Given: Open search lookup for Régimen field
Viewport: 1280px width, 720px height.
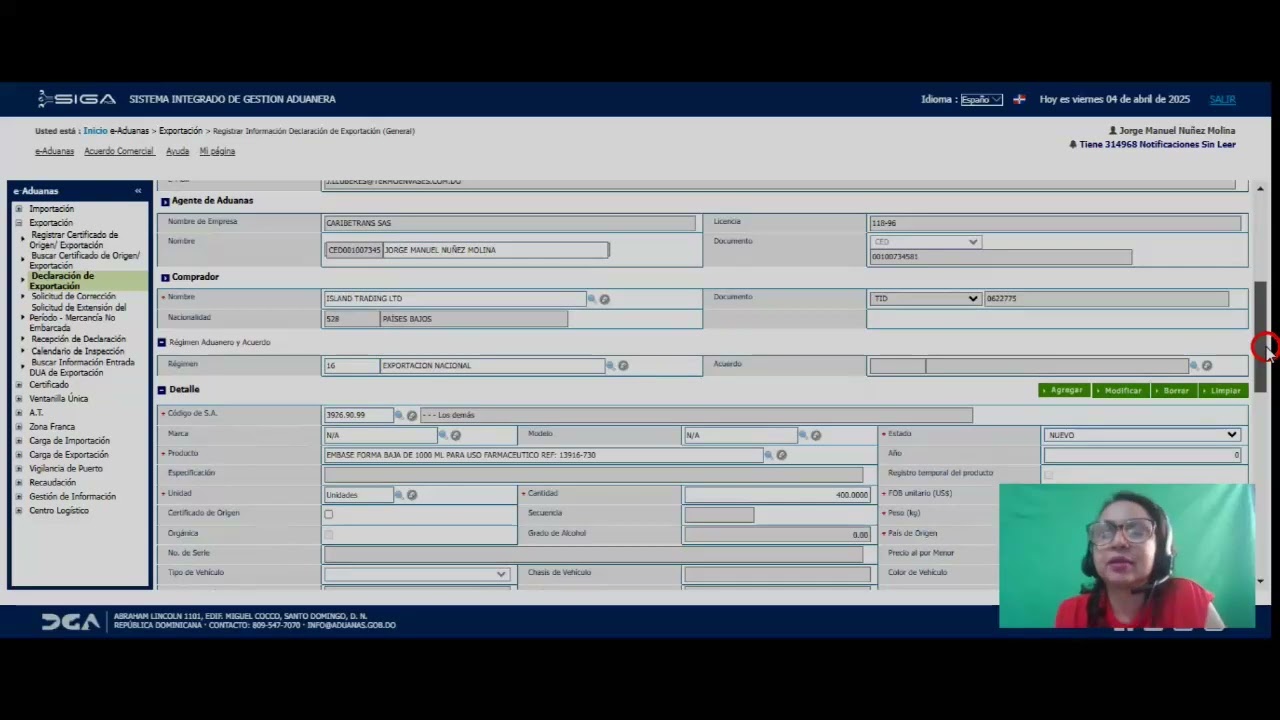Looking at the screenshot, I should pyautogui.click(x=610, y=366).
